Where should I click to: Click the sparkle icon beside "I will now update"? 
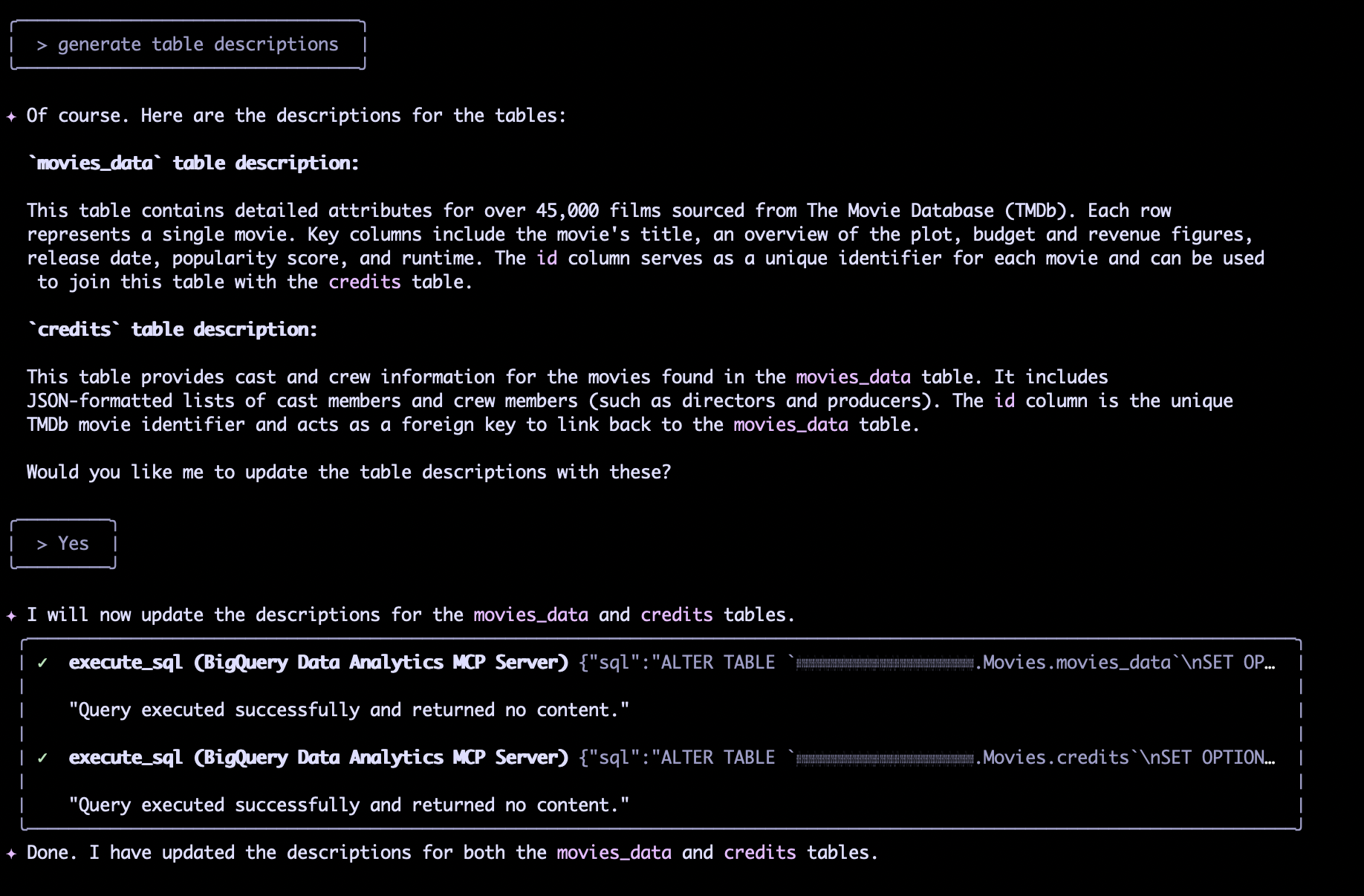pos(11,616)
